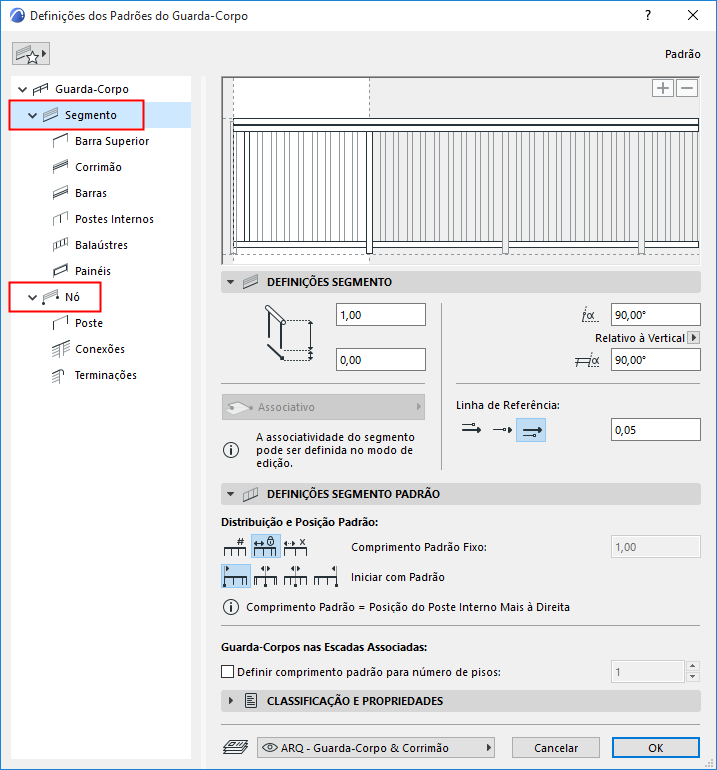Collapse the Segmento tree branch
The height and width of the screenshot is (770, 717).
tap(32, 115)
